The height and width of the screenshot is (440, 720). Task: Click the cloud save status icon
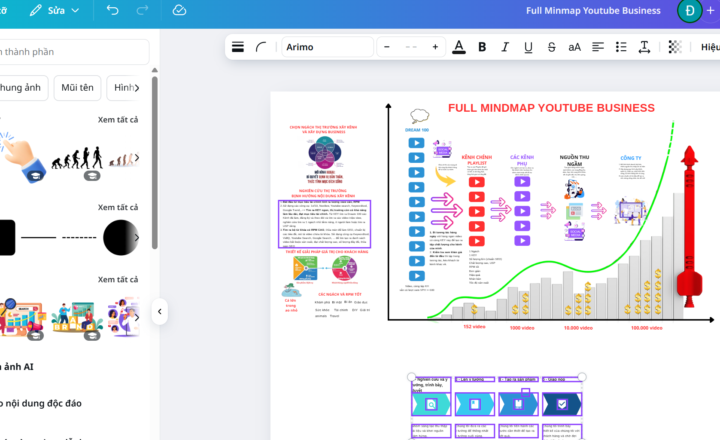pos(179,10)
